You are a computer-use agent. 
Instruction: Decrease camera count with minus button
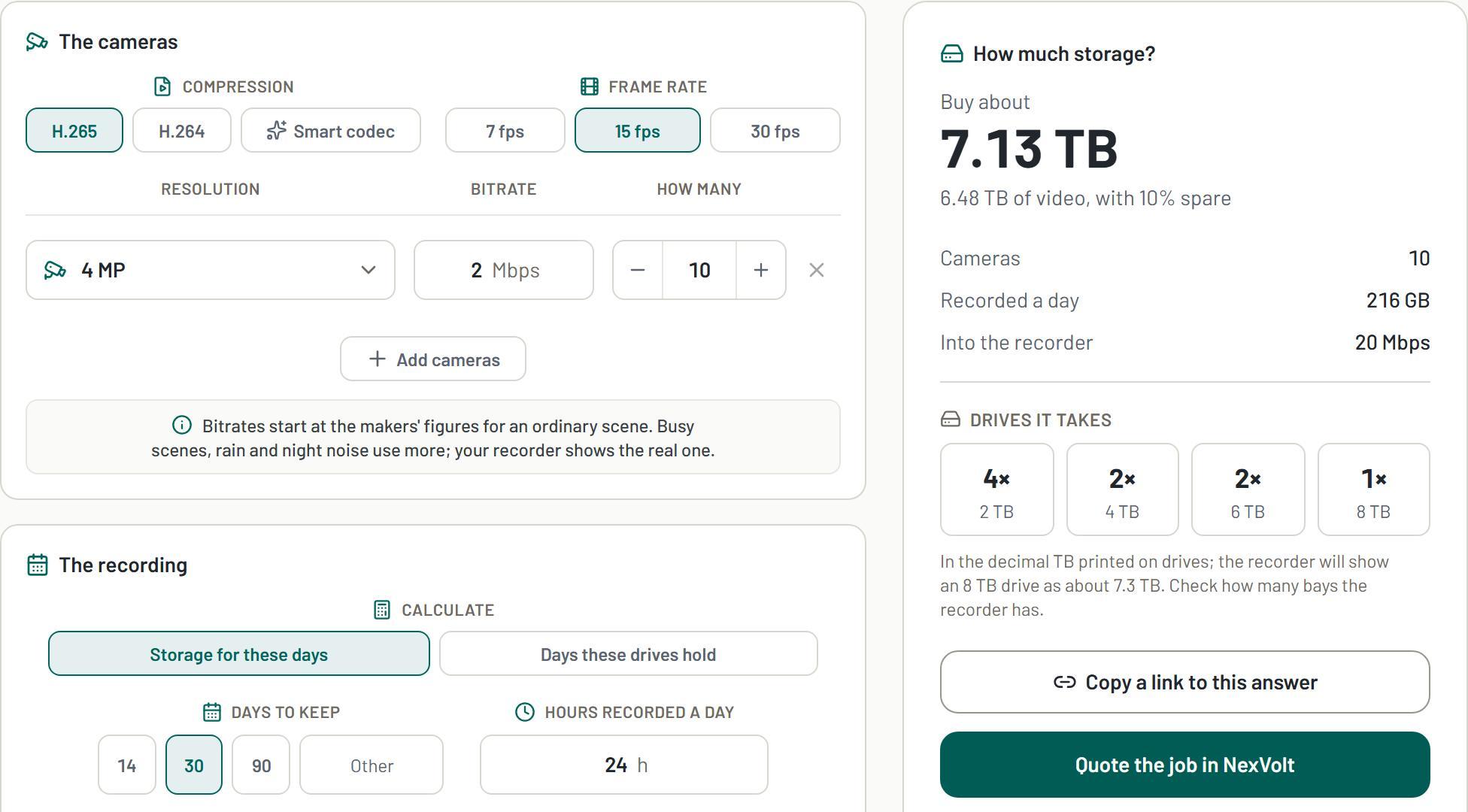click(x=638, y=270)
